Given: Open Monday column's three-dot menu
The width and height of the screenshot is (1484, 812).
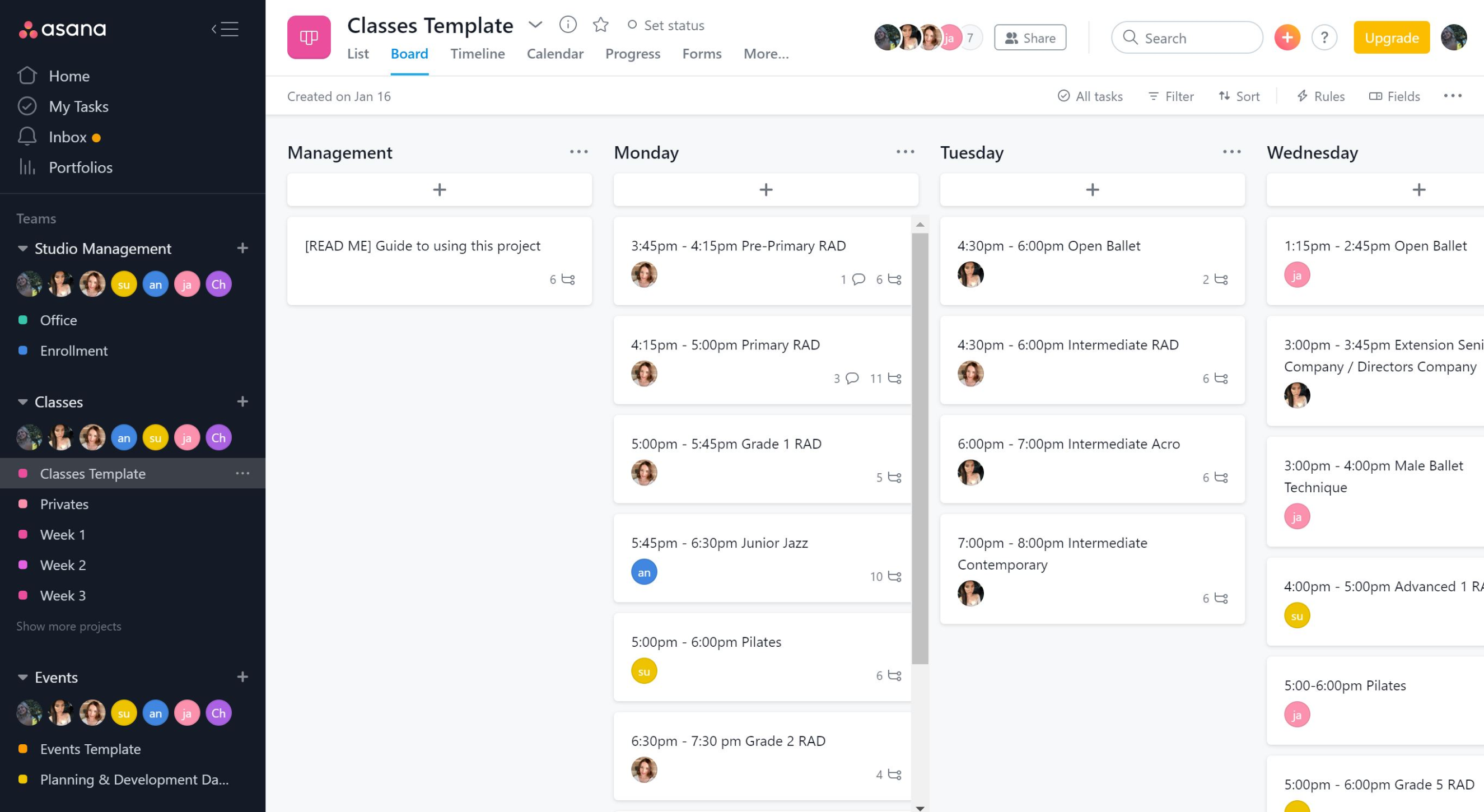Looking at the screenshot, I should [x=905, y=151].
